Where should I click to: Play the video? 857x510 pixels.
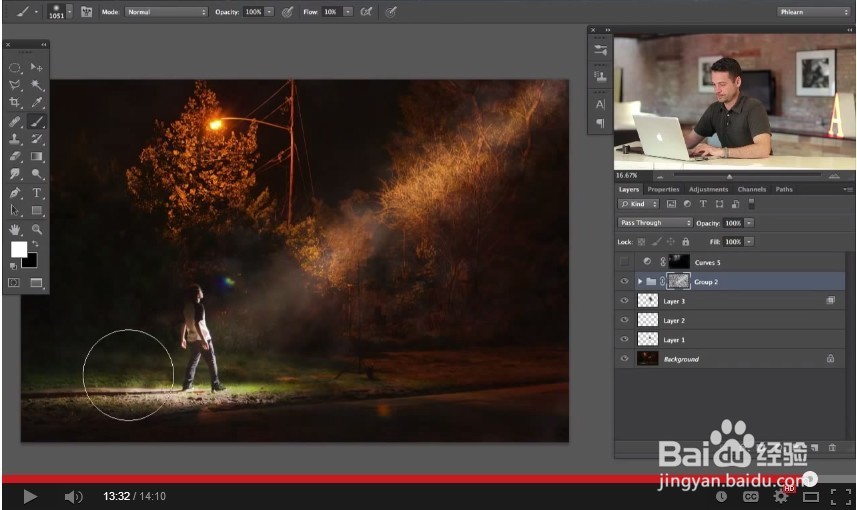30,496
